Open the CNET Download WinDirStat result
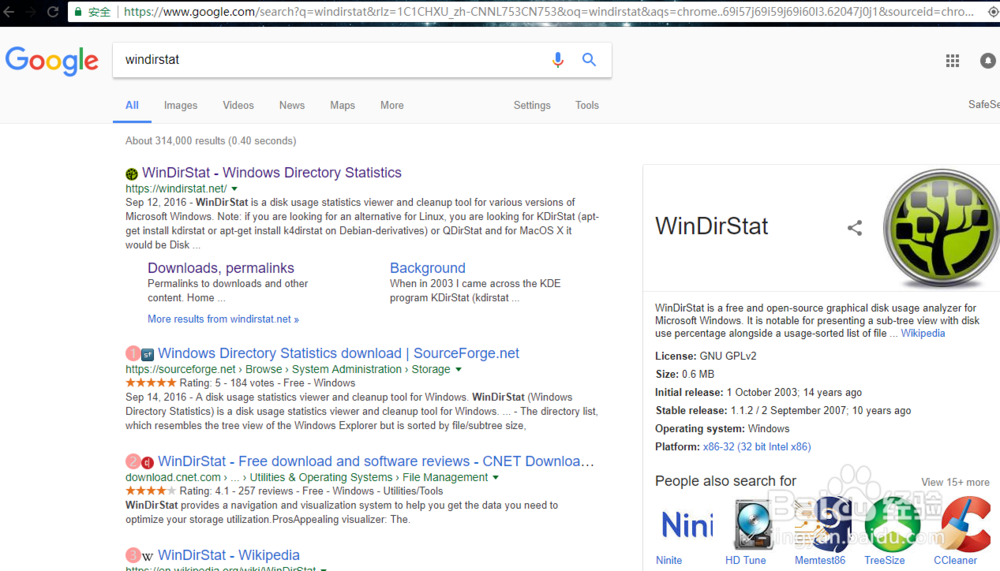 [376, 461]
